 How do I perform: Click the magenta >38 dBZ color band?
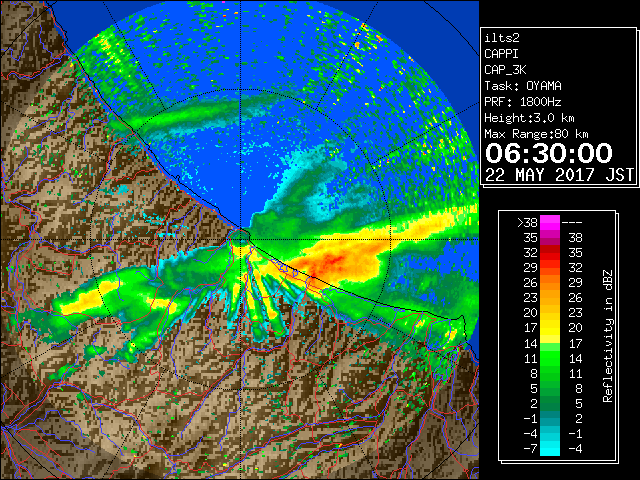[x=550, y=222]
